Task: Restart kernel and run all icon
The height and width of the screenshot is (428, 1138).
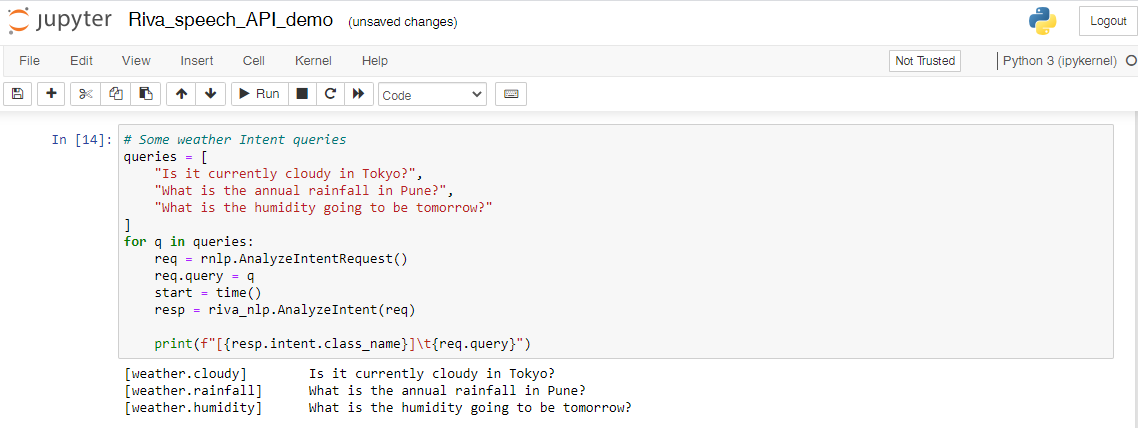Action: coord(358,94)
